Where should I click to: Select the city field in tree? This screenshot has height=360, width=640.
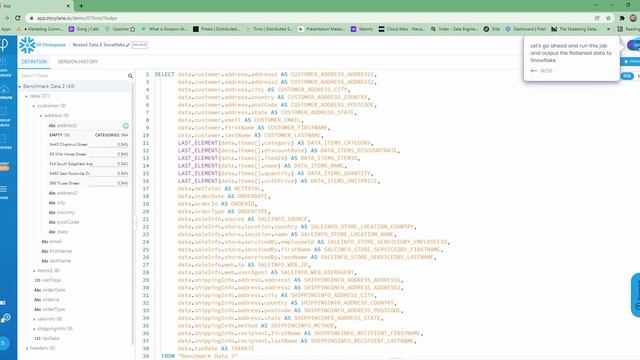(x=57, y=203)
